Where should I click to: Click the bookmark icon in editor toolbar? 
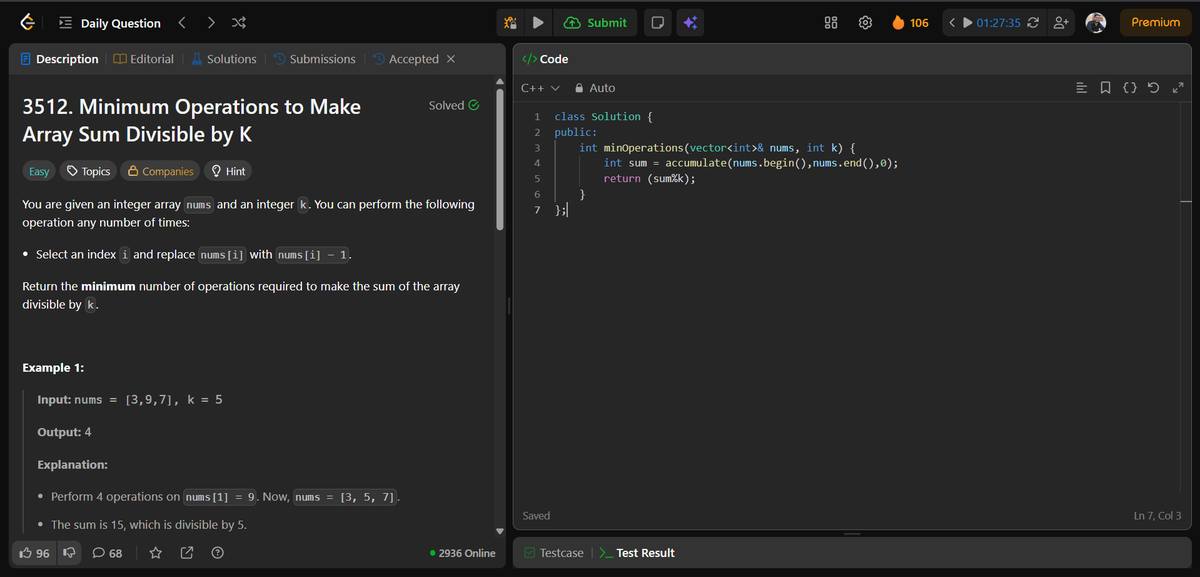click(1105, 88)
